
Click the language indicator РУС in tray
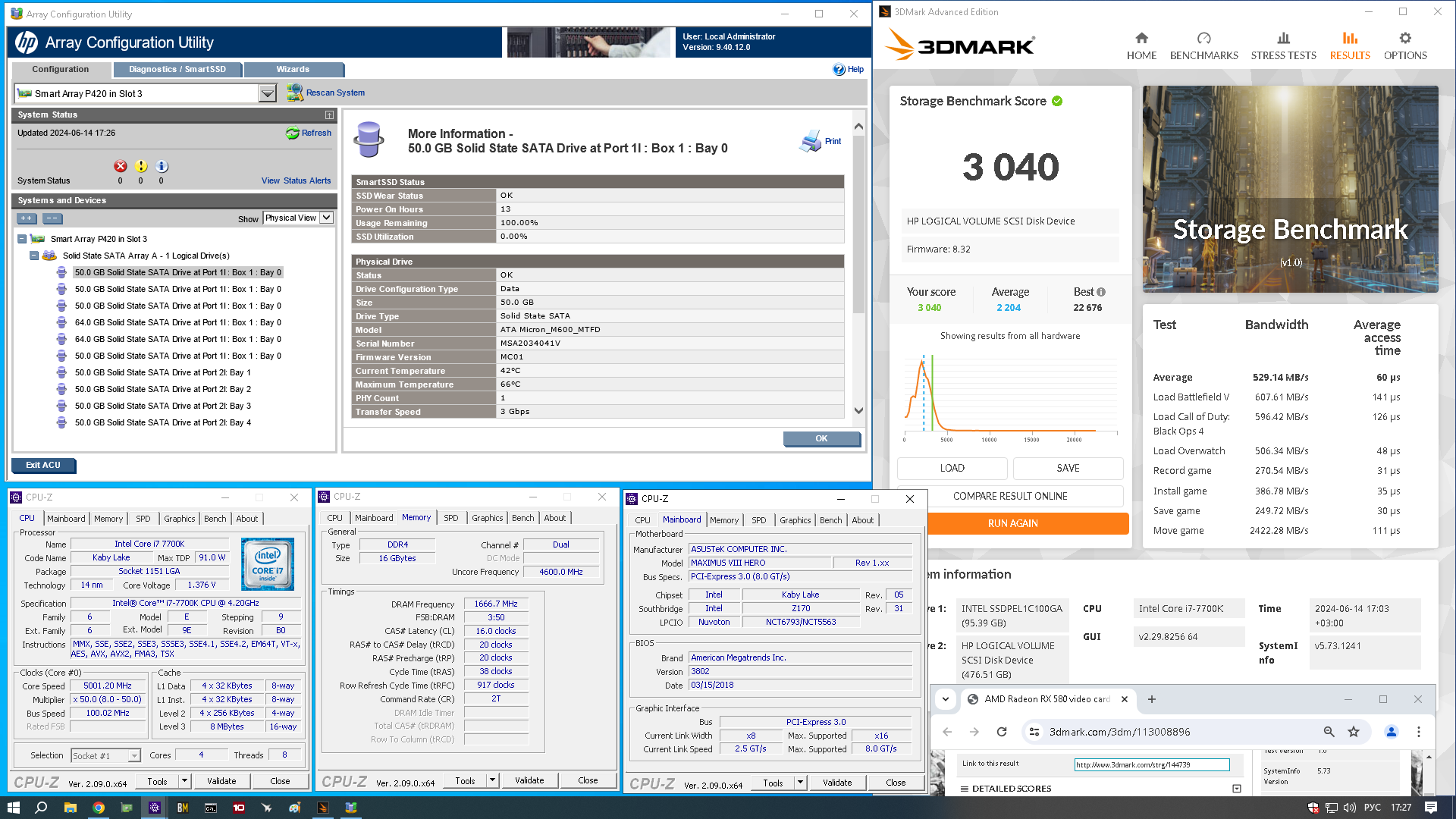point(1372,808)
